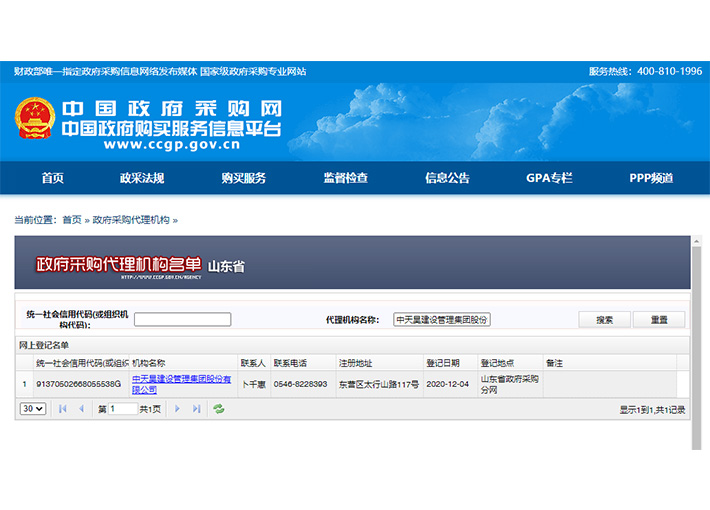Image resolution: width=710 pixels, height=510 pixels.
Task: Select phone cell 0546-8228393
Action: pyautogui.click(x=303, y=384)
